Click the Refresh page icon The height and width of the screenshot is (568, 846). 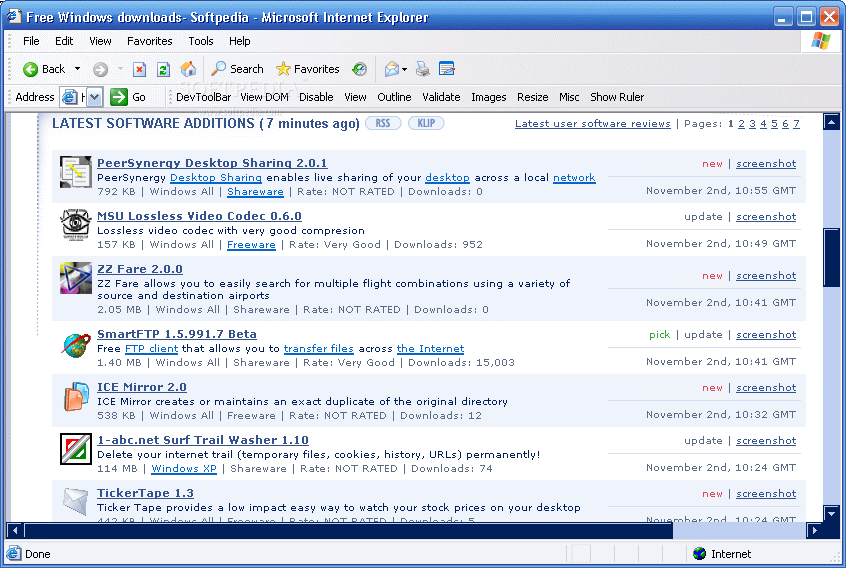(163, 69)
